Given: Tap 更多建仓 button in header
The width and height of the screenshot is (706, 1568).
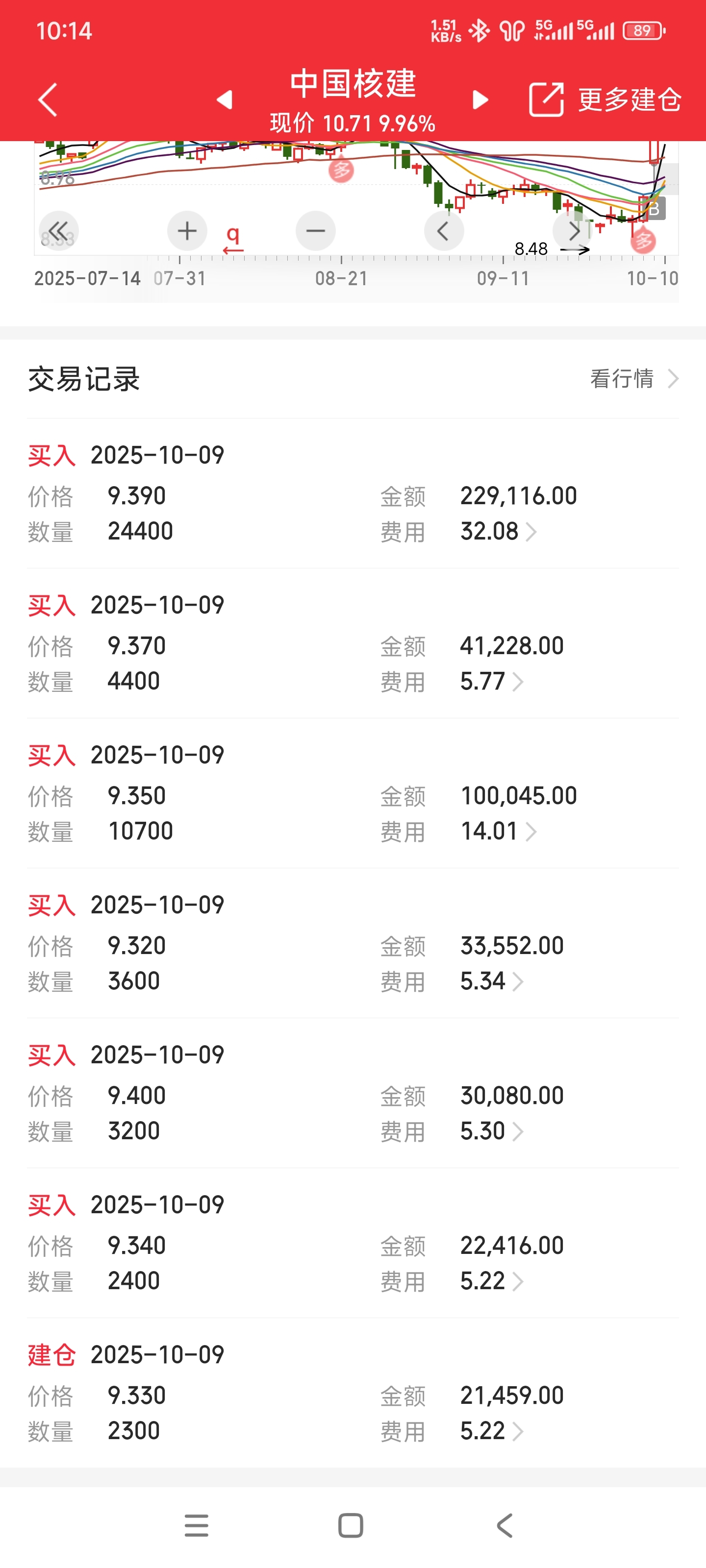Looking at the screenshot, I should (629, 99).
